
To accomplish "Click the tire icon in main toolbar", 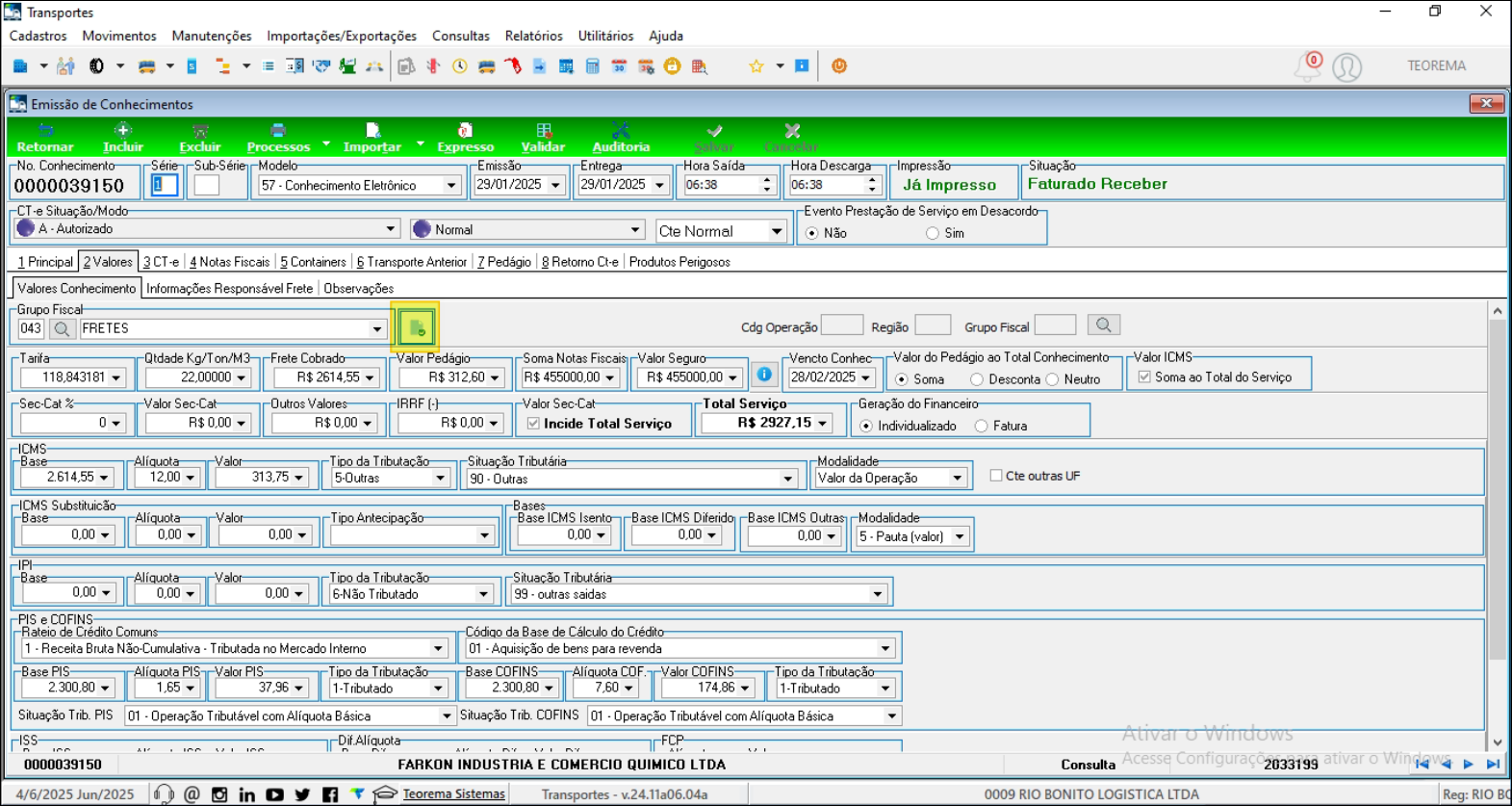I will [96, 66].
